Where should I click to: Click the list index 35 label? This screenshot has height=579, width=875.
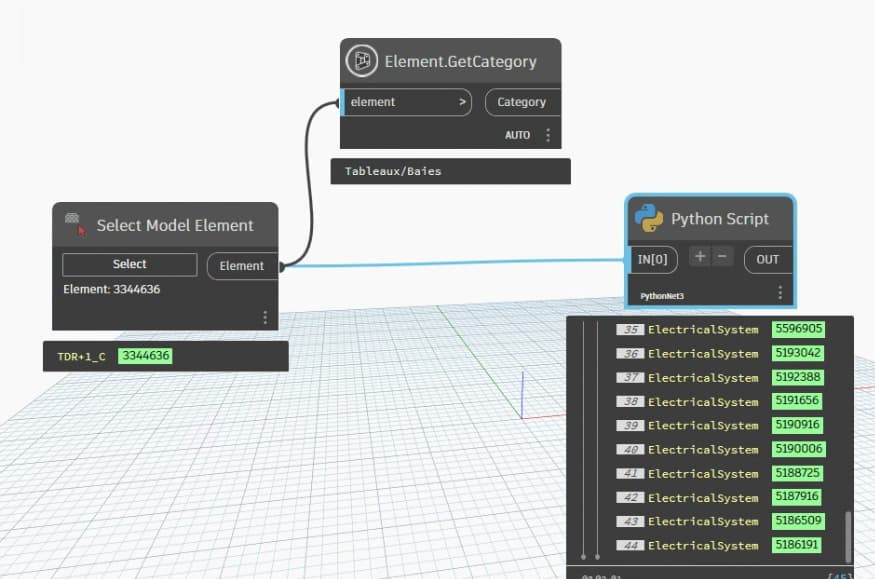630,330
